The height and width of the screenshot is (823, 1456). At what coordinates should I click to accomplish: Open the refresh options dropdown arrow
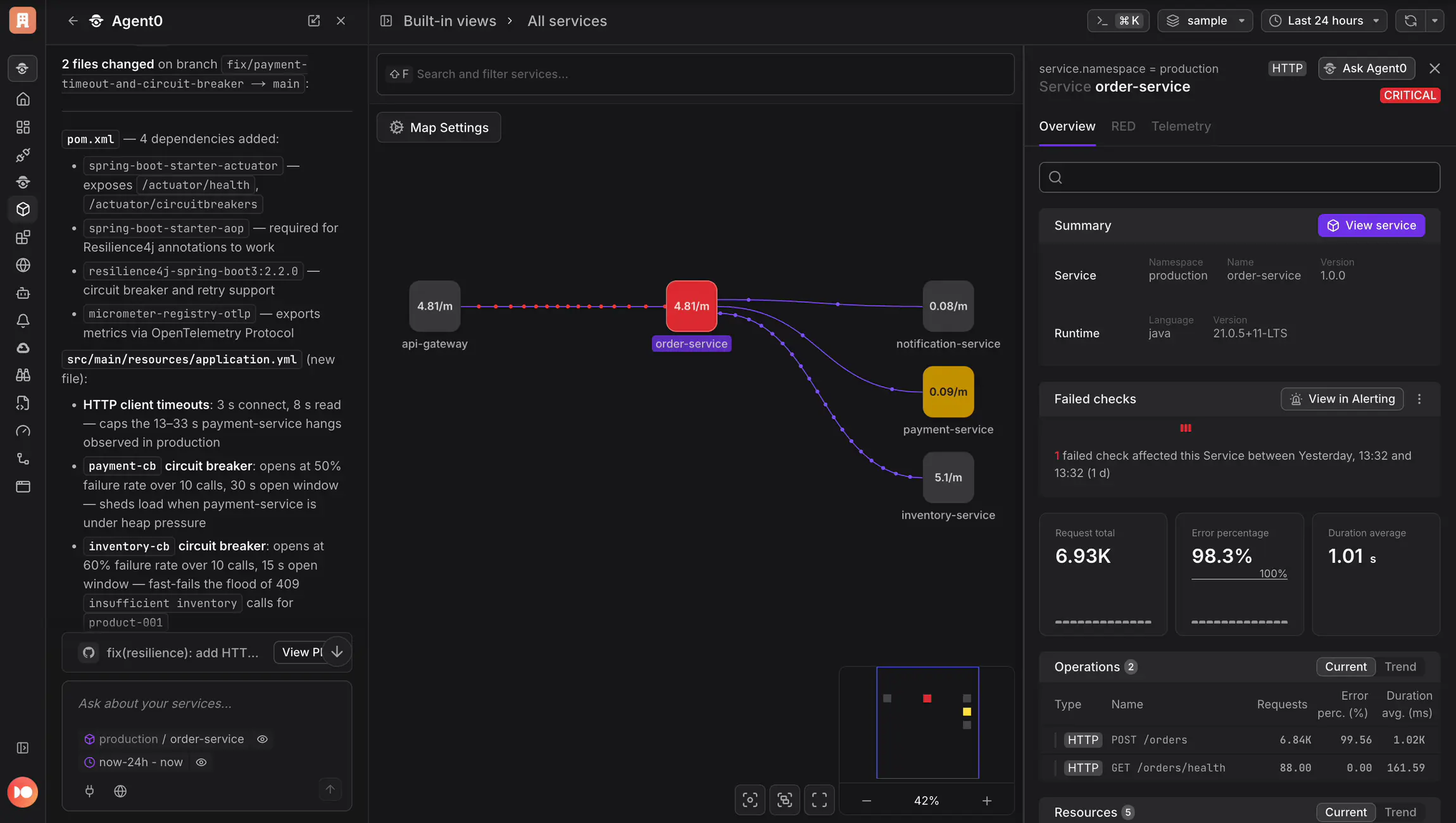(x=1434, y=21)
